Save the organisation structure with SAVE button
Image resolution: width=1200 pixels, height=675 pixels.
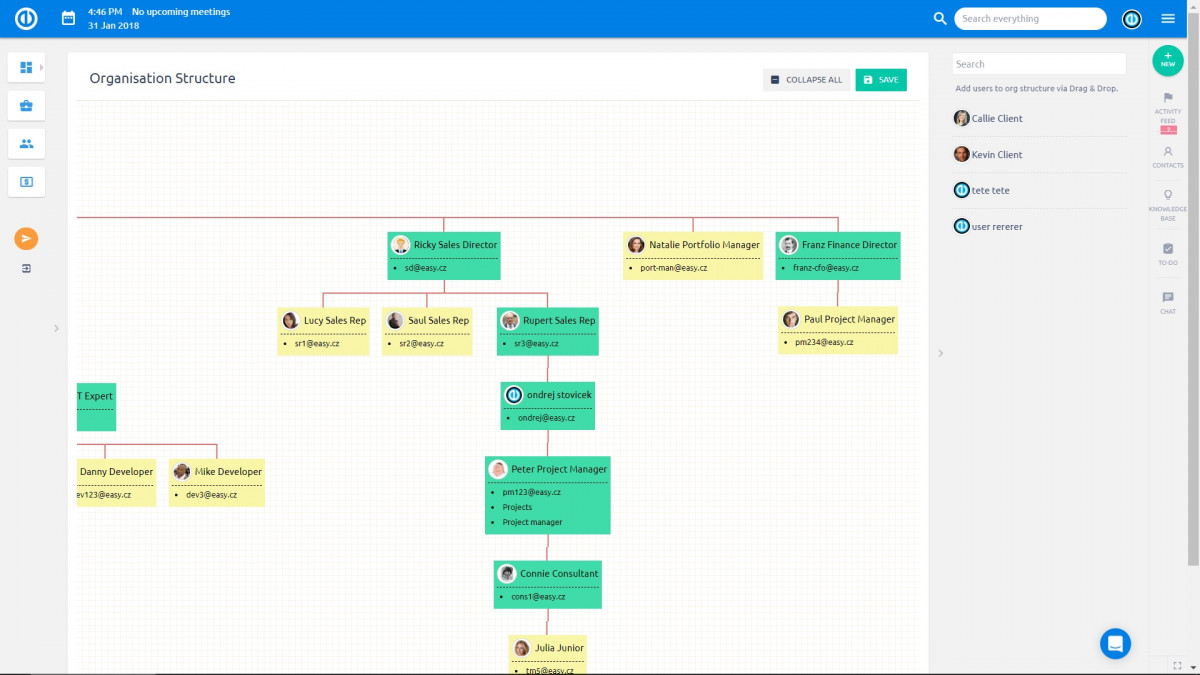(881, 79)
